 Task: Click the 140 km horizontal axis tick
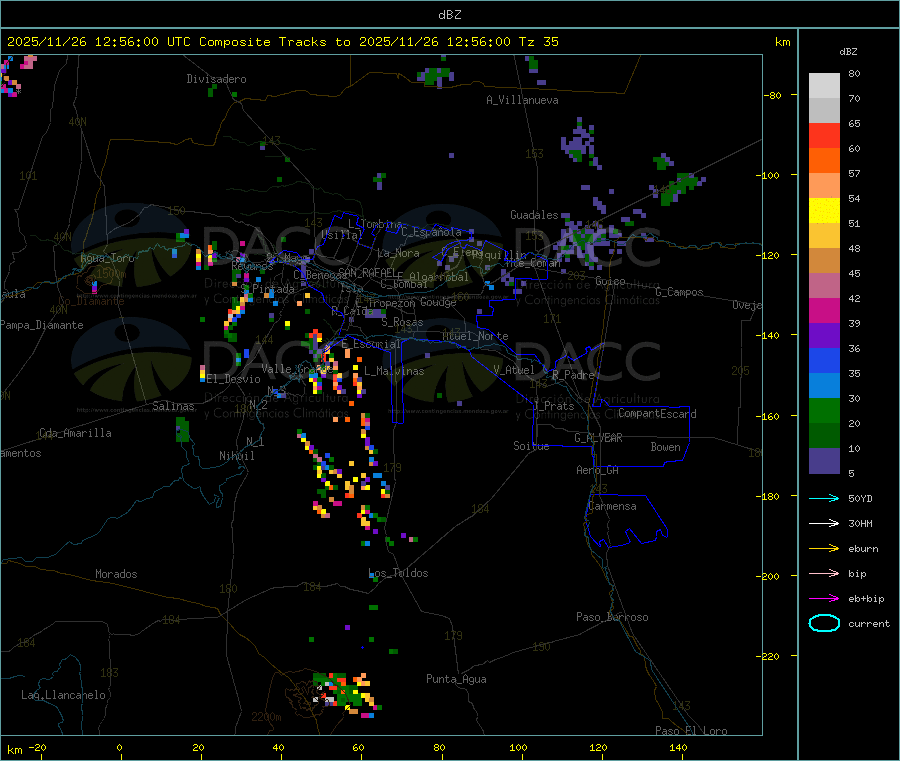678,747
